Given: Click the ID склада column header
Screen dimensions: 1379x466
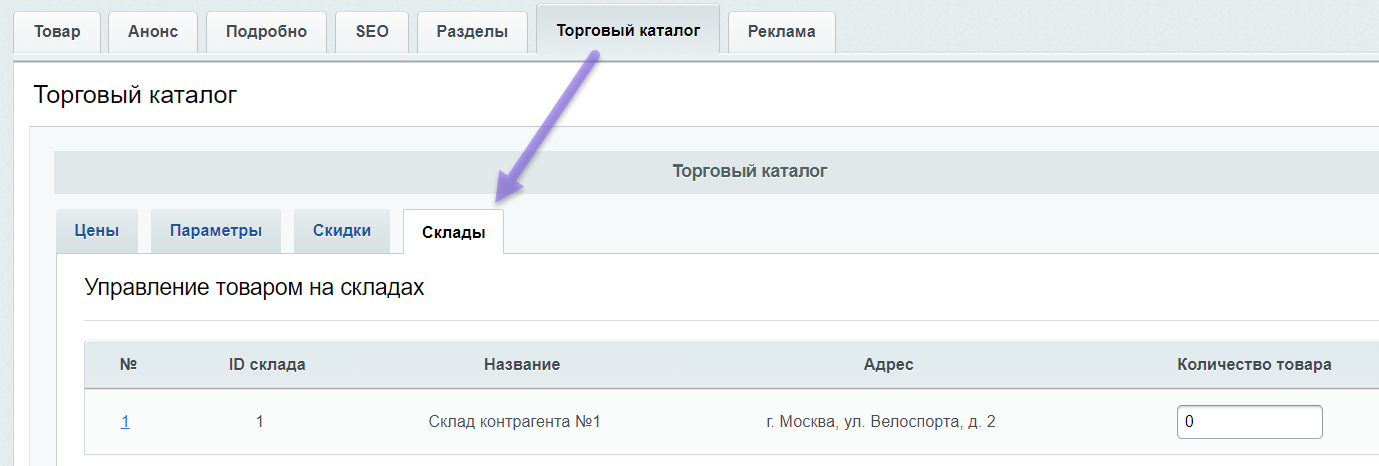Looking at the screenshot, I should pyautogui.click(x=267, y=365).
